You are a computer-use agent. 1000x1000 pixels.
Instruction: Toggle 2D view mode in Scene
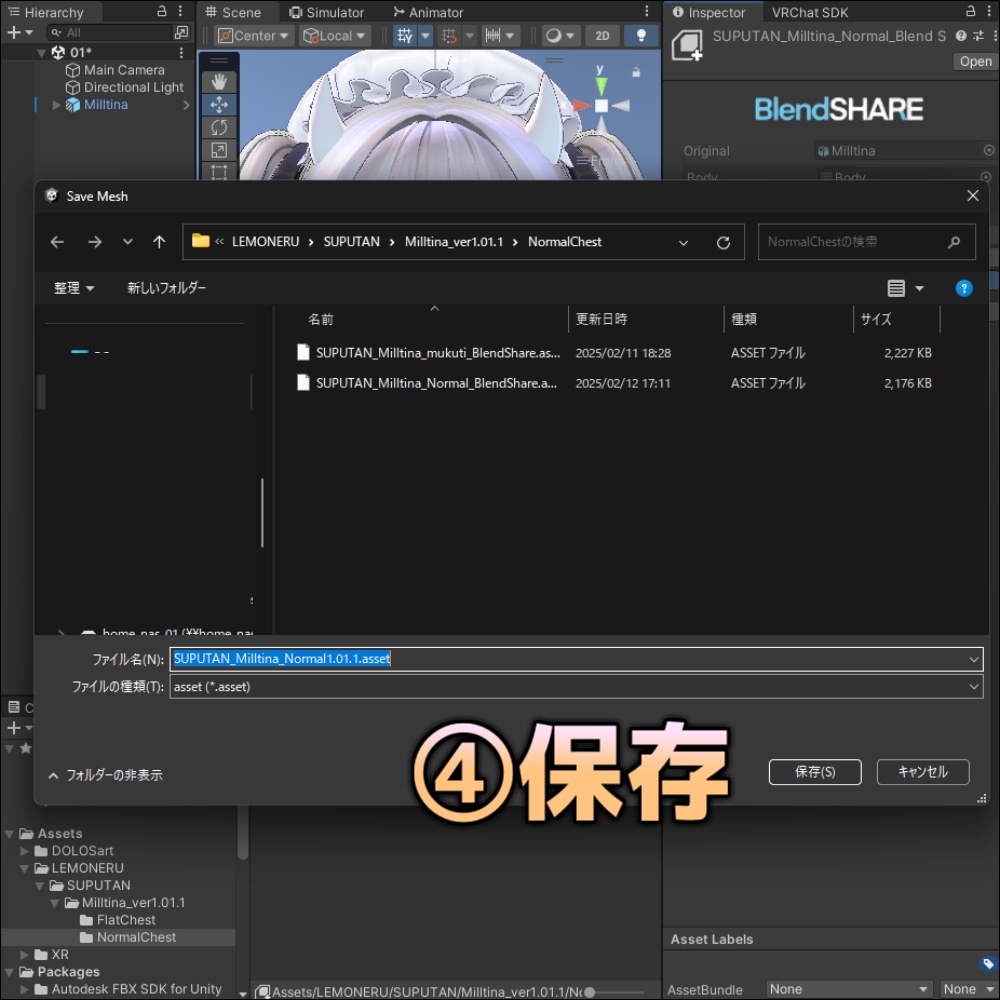coord(602,36)
